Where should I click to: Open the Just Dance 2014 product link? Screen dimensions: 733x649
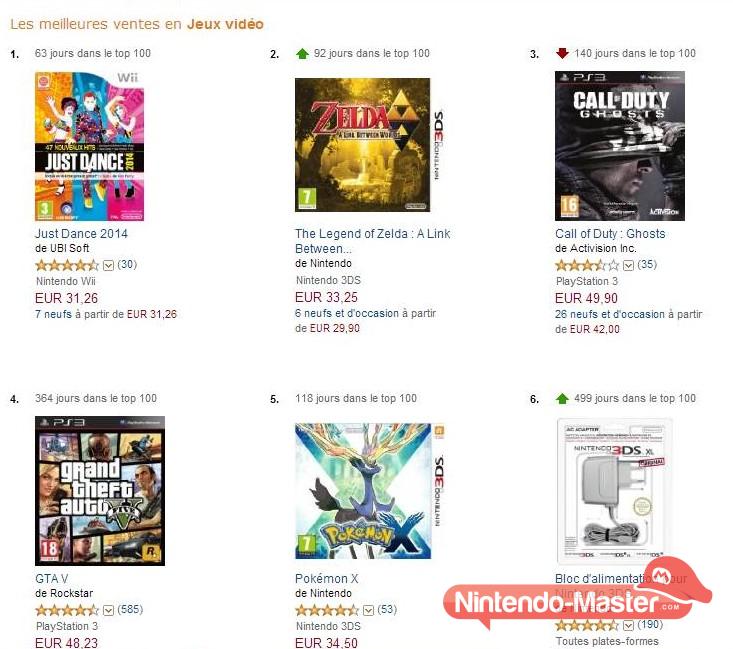pyautogui.click(x=81, y=234)
